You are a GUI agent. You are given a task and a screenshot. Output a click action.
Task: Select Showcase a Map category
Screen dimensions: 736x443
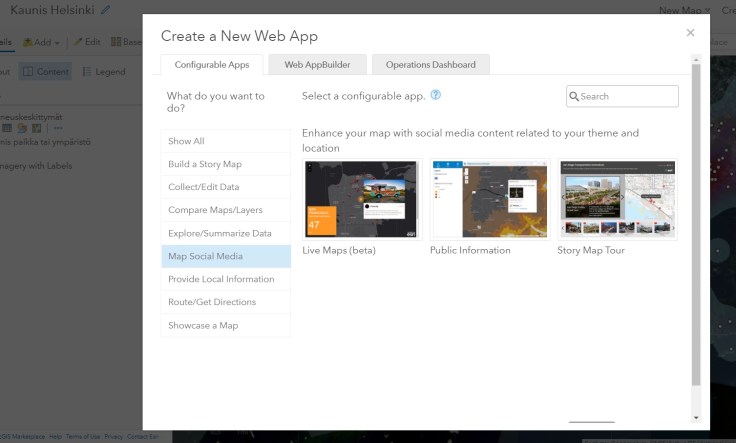point(226,325)
